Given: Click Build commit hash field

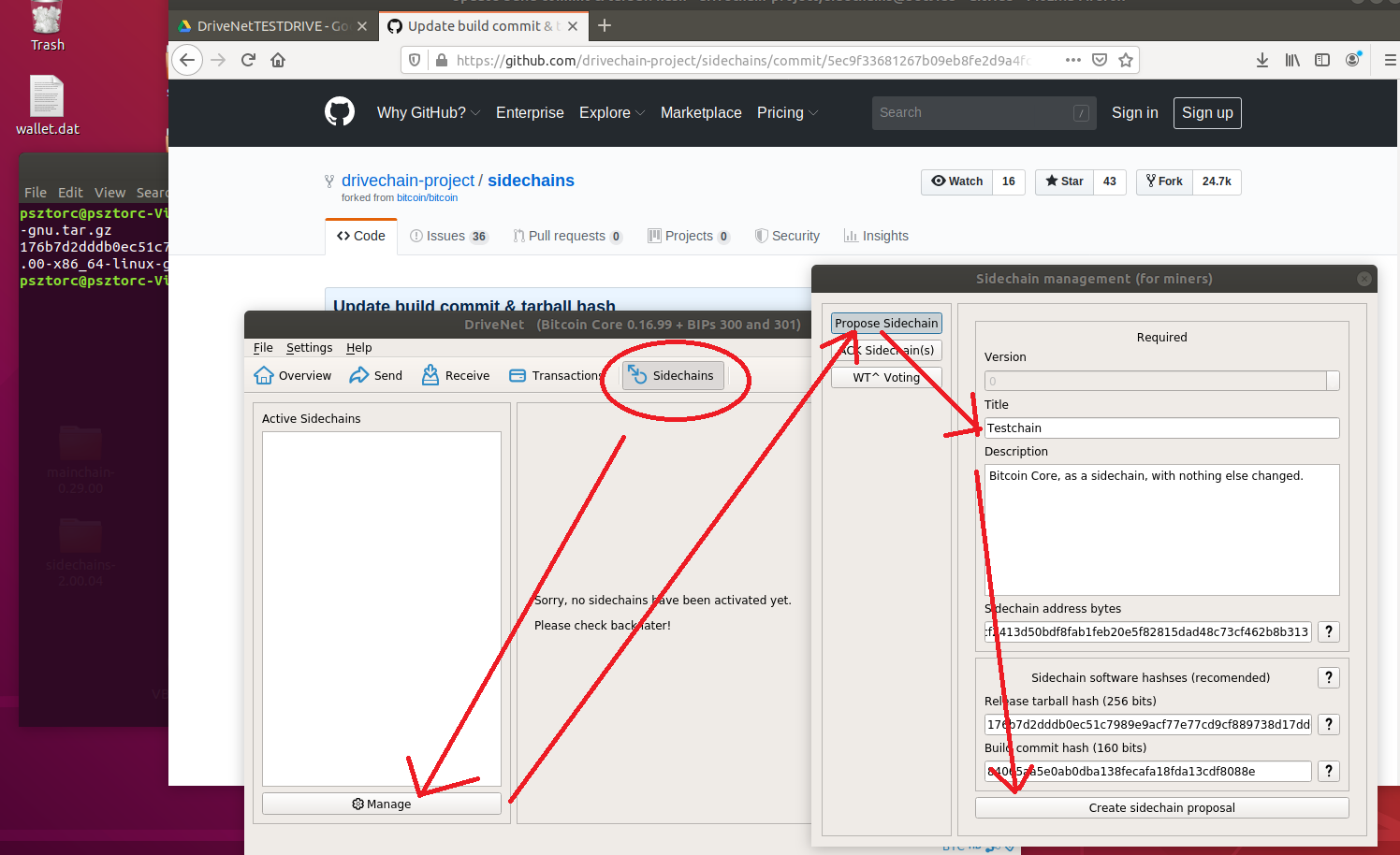Looking at the screenshot, I should tap(1147, 771).
